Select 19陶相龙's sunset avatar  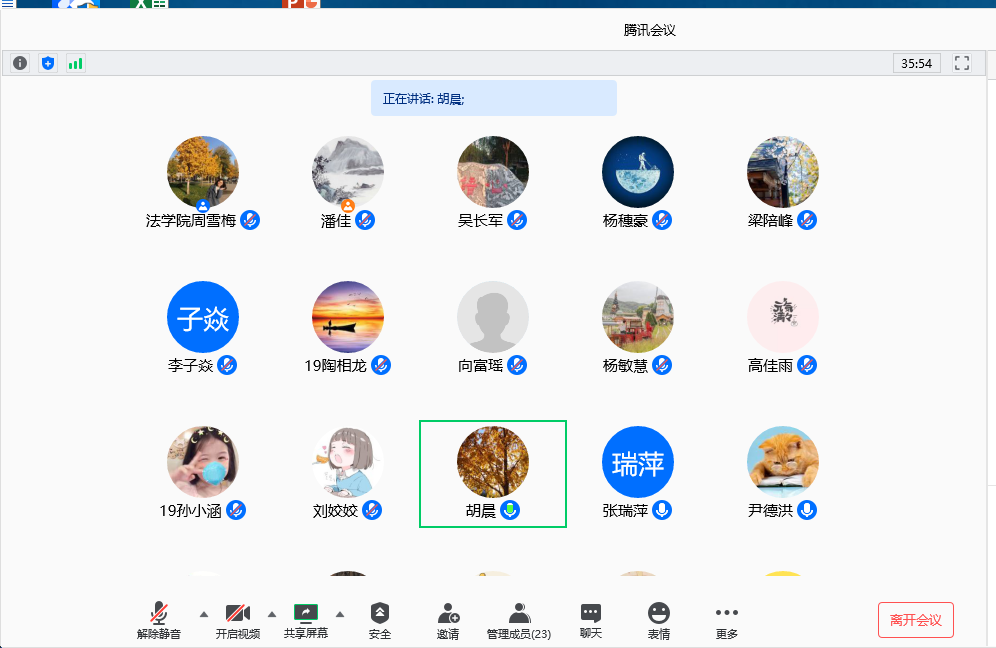348,317
